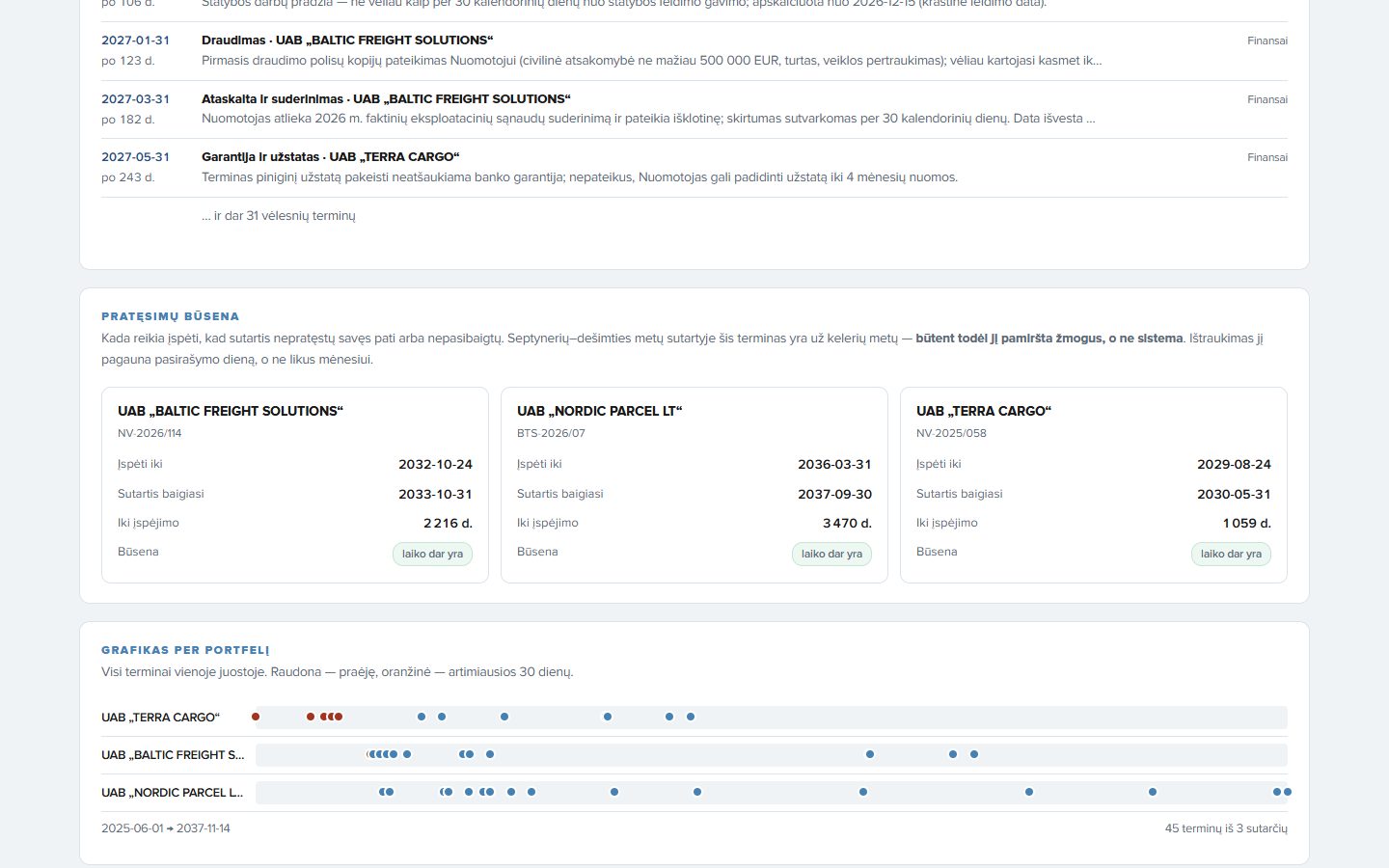Click the UAB „NORDIC PARCEL L... timeline row label

pos(173,793)
